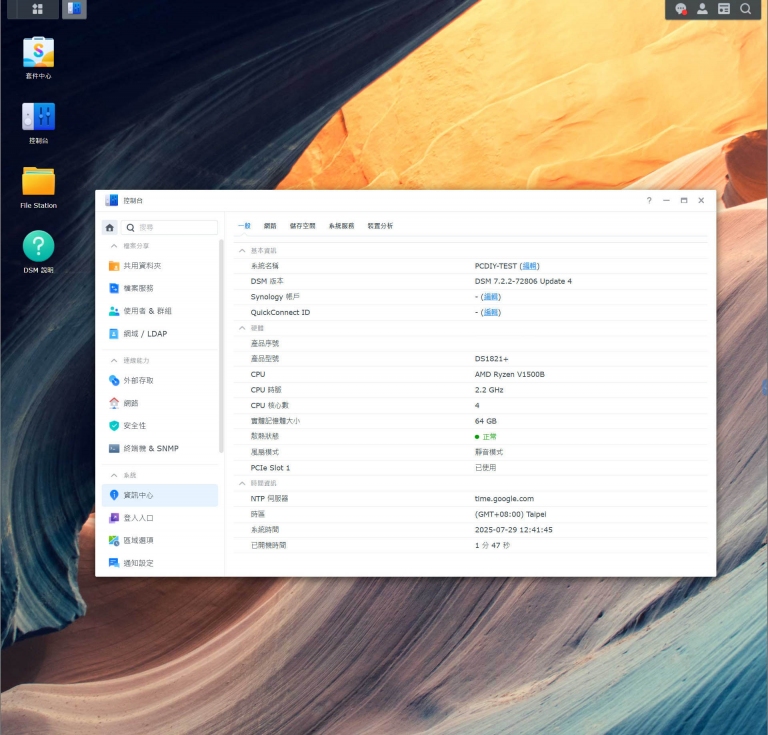Open Notification (通知設定) in sidebar
The image size is (768, 735).
pyautogui.click(x=160, y=563)
